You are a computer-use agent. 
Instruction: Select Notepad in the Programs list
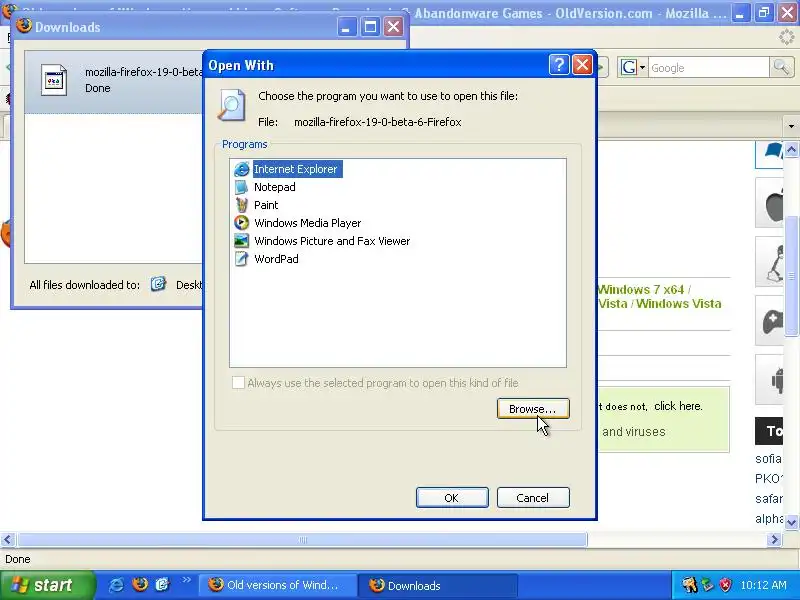274,187
